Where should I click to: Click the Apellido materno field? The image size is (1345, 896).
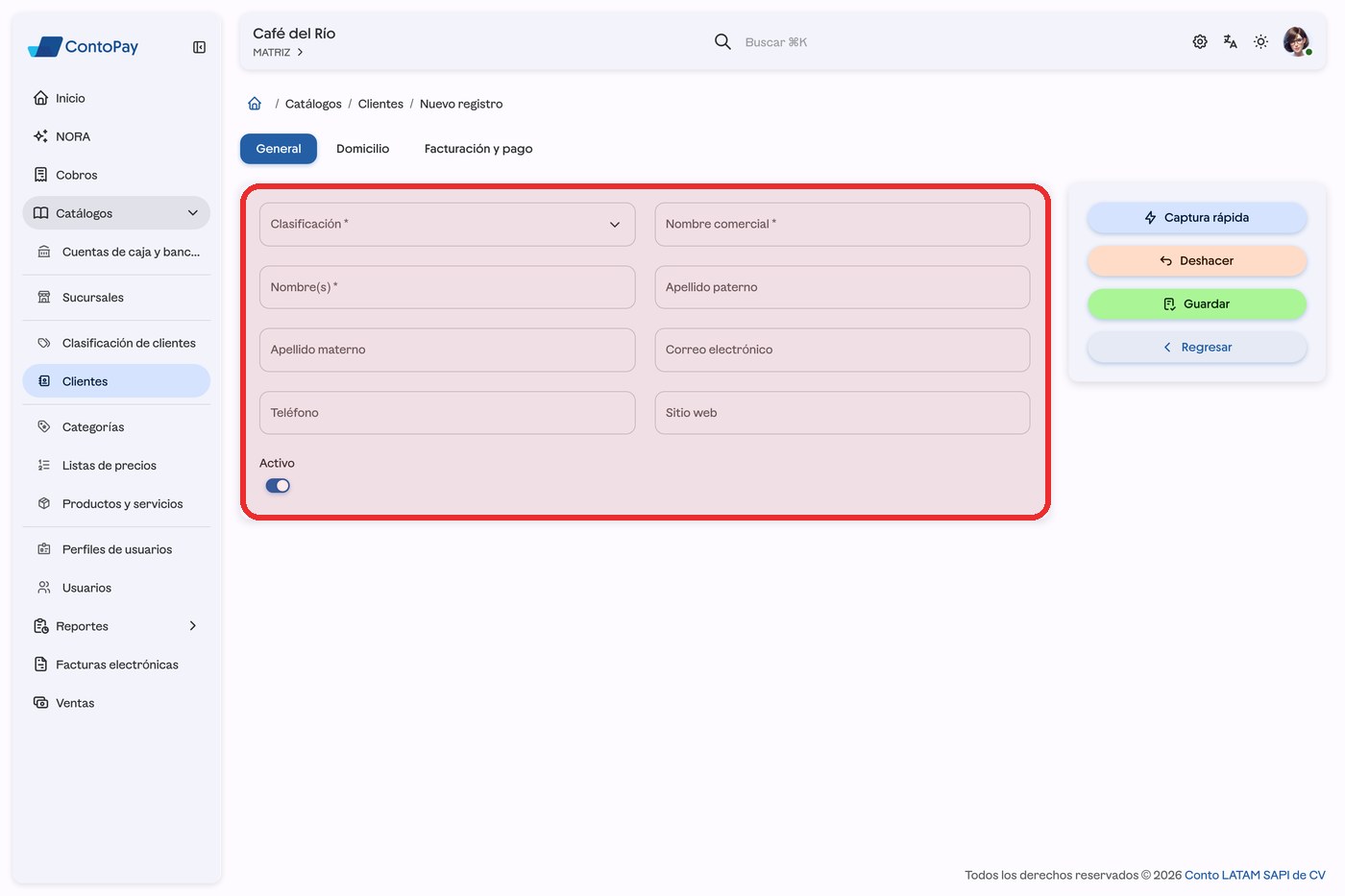point(447,350)
